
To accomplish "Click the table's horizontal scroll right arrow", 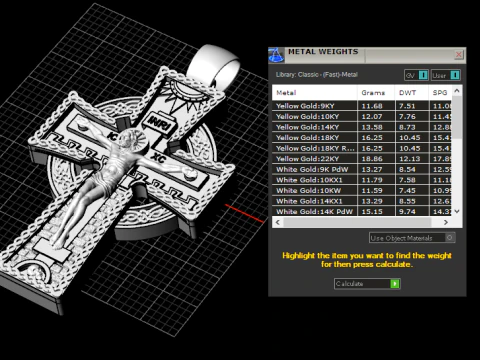I will click(446, 222).
